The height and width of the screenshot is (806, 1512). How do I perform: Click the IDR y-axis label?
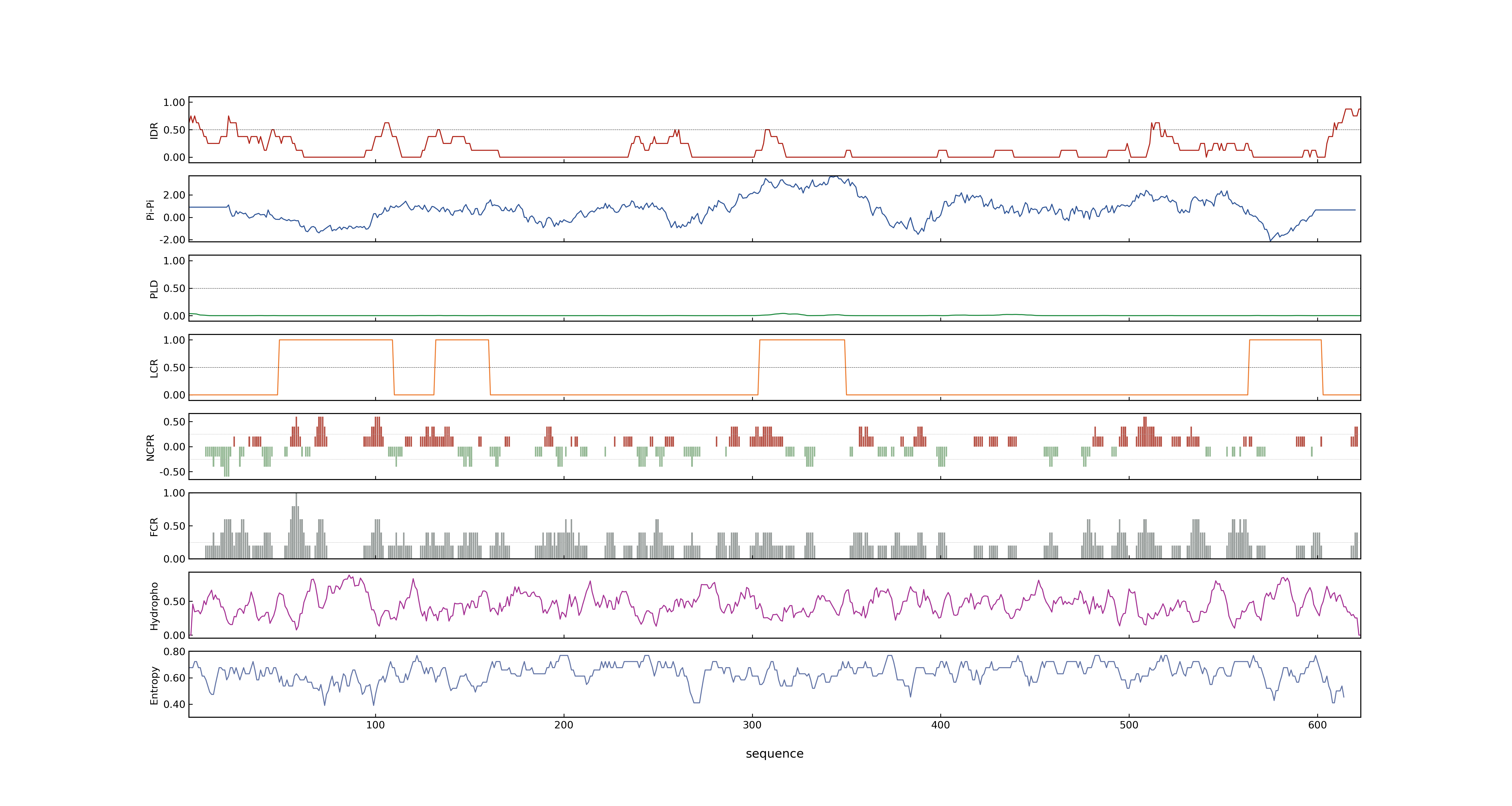(154, 130)
